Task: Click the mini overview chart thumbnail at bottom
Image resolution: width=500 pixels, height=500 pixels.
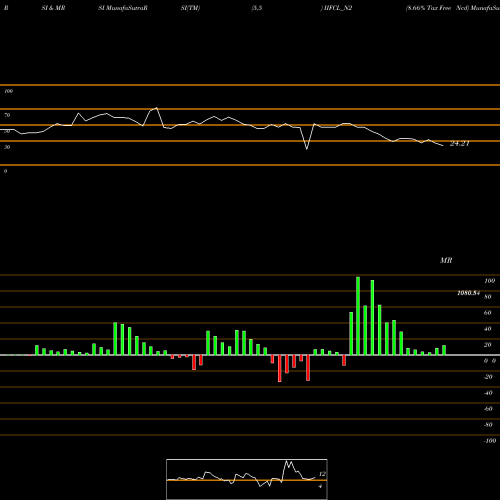Action: coord(247,479)
